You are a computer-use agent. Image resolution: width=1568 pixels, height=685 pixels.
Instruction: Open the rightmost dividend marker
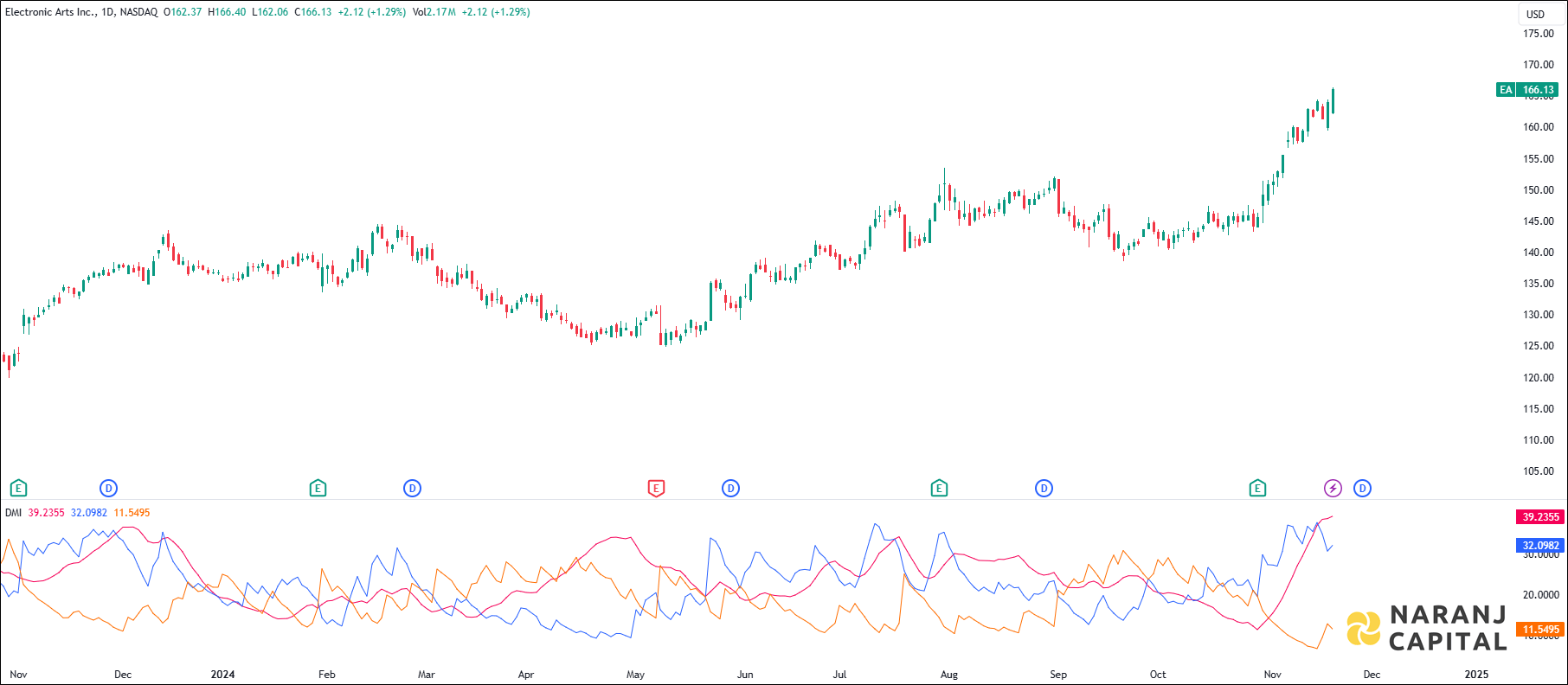pyautogui.click(x=1362, y=489)
